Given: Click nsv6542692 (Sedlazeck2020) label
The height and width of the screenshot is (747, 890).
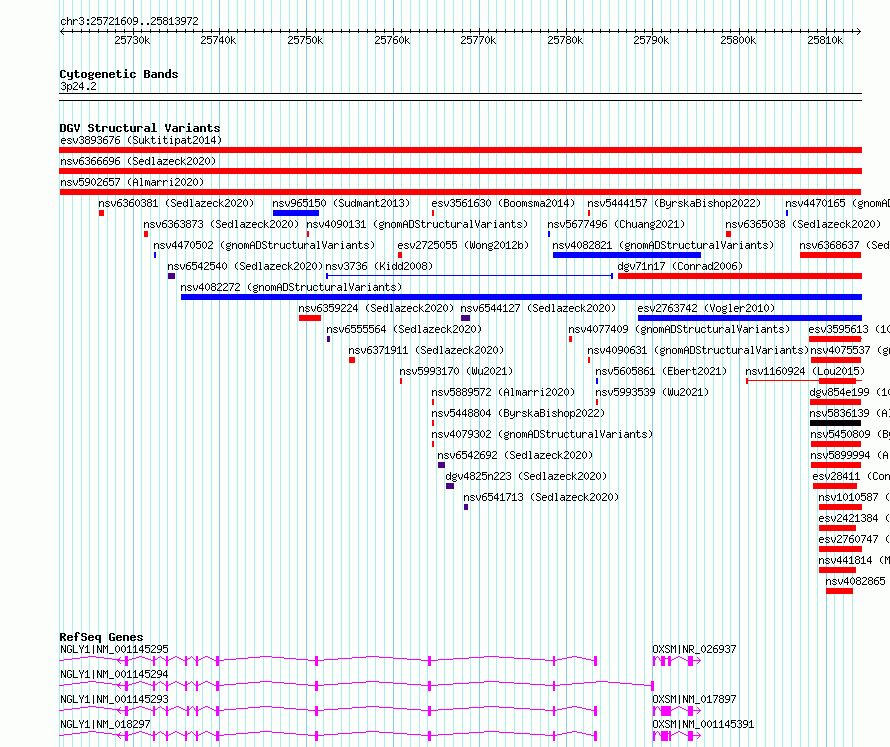Looking at the screenshot, I should pos(515,455).
